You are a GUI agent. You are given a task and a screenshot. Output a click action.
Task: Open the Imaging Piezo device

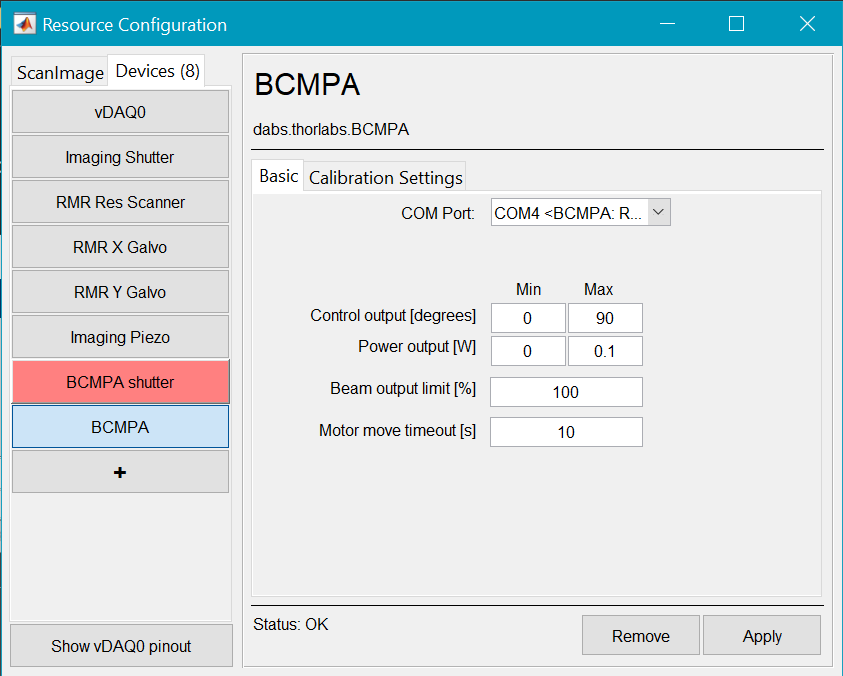tap(120, 337)
